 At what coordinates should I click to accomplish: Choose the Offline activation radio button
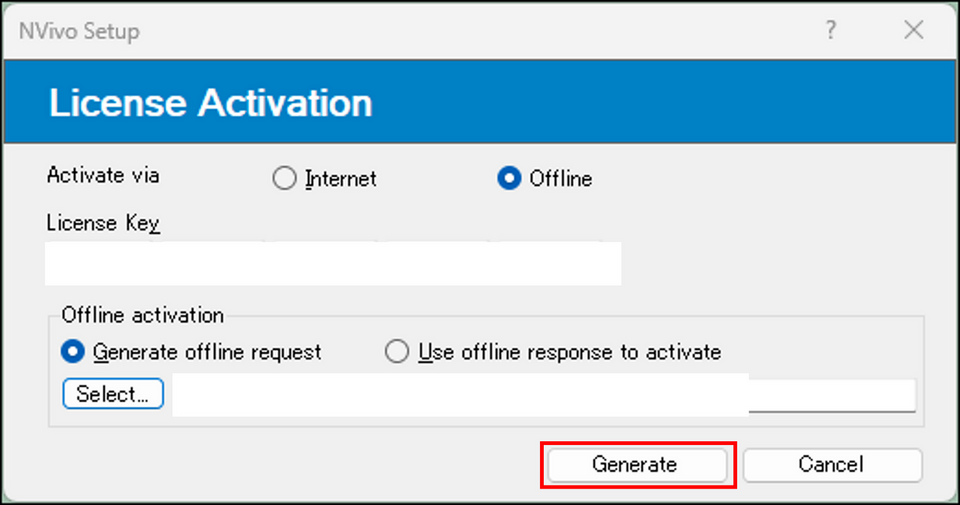tap(509, 178)
